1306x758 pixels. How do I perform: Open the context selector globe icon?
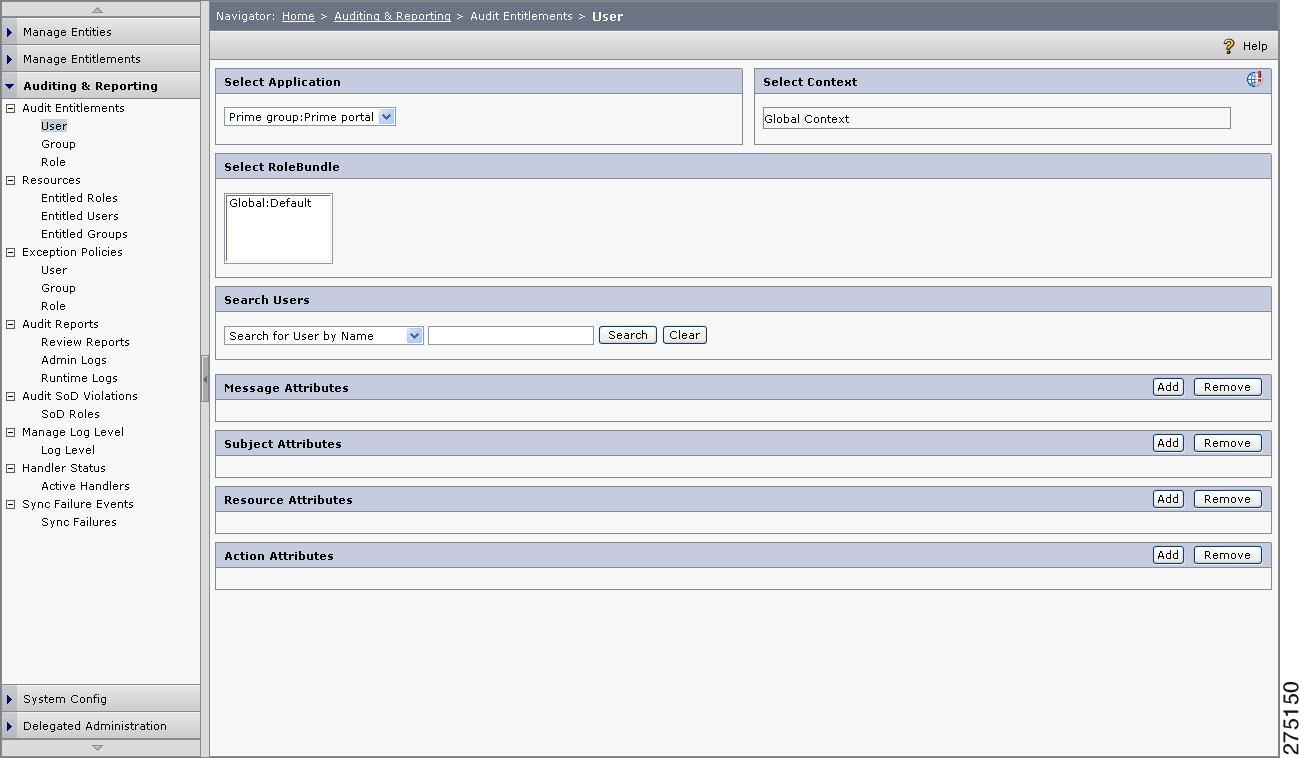tap(1254, 79)
